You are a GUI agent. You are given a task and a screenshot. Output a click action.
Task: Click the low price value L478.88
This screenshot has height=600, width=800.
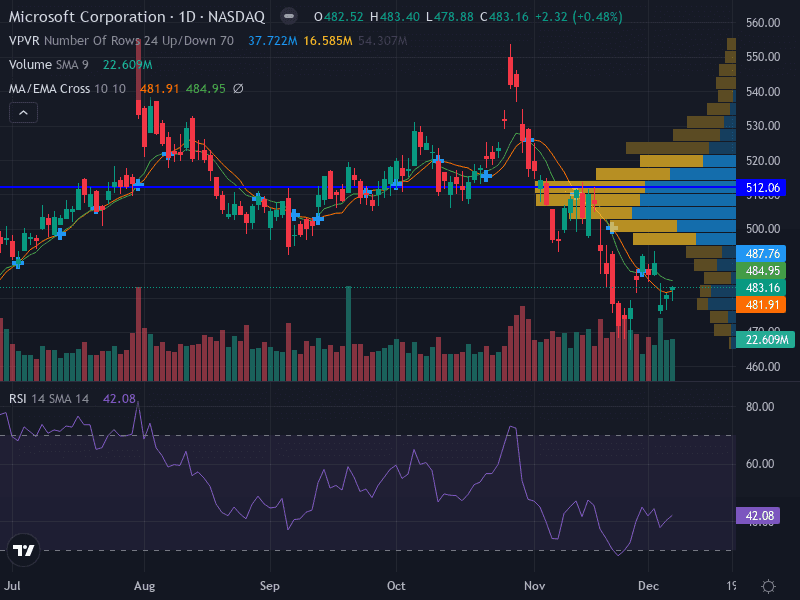tap(449, 17)
